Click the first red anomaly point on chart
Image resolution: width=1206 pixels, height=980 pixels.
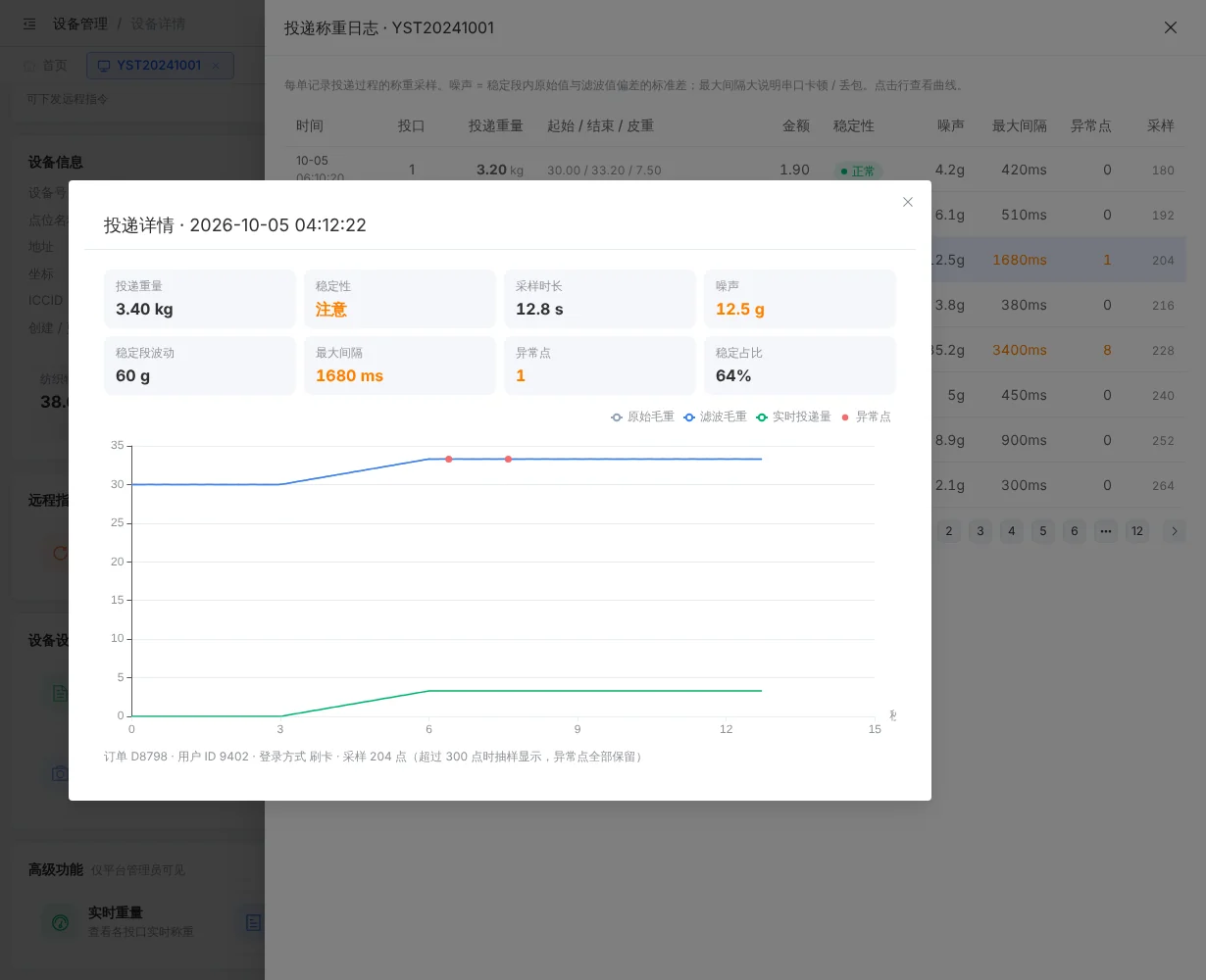pos(449,459)
